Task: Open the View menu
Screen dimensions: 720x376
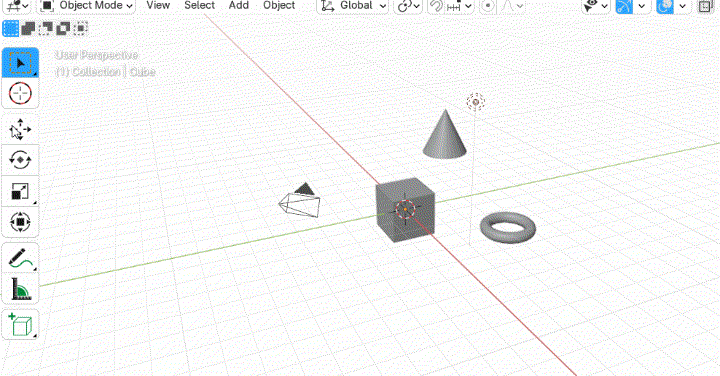Action: 158,6
